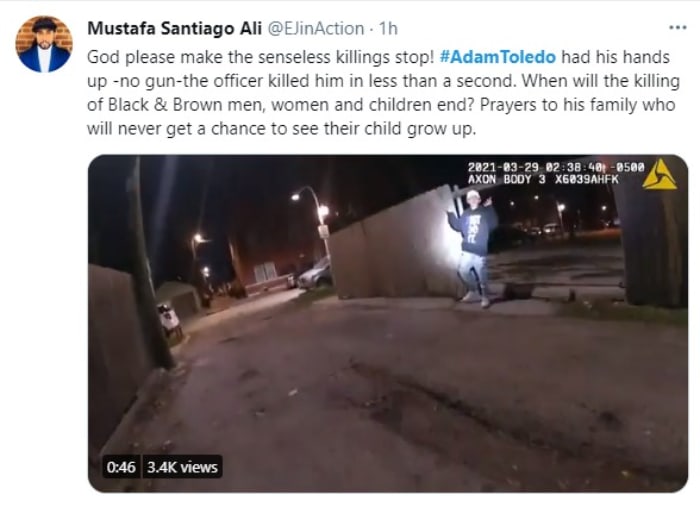Click the red brick building in video
The height and width of the screenshot is (507, 700).
click(x=262, y=266)
